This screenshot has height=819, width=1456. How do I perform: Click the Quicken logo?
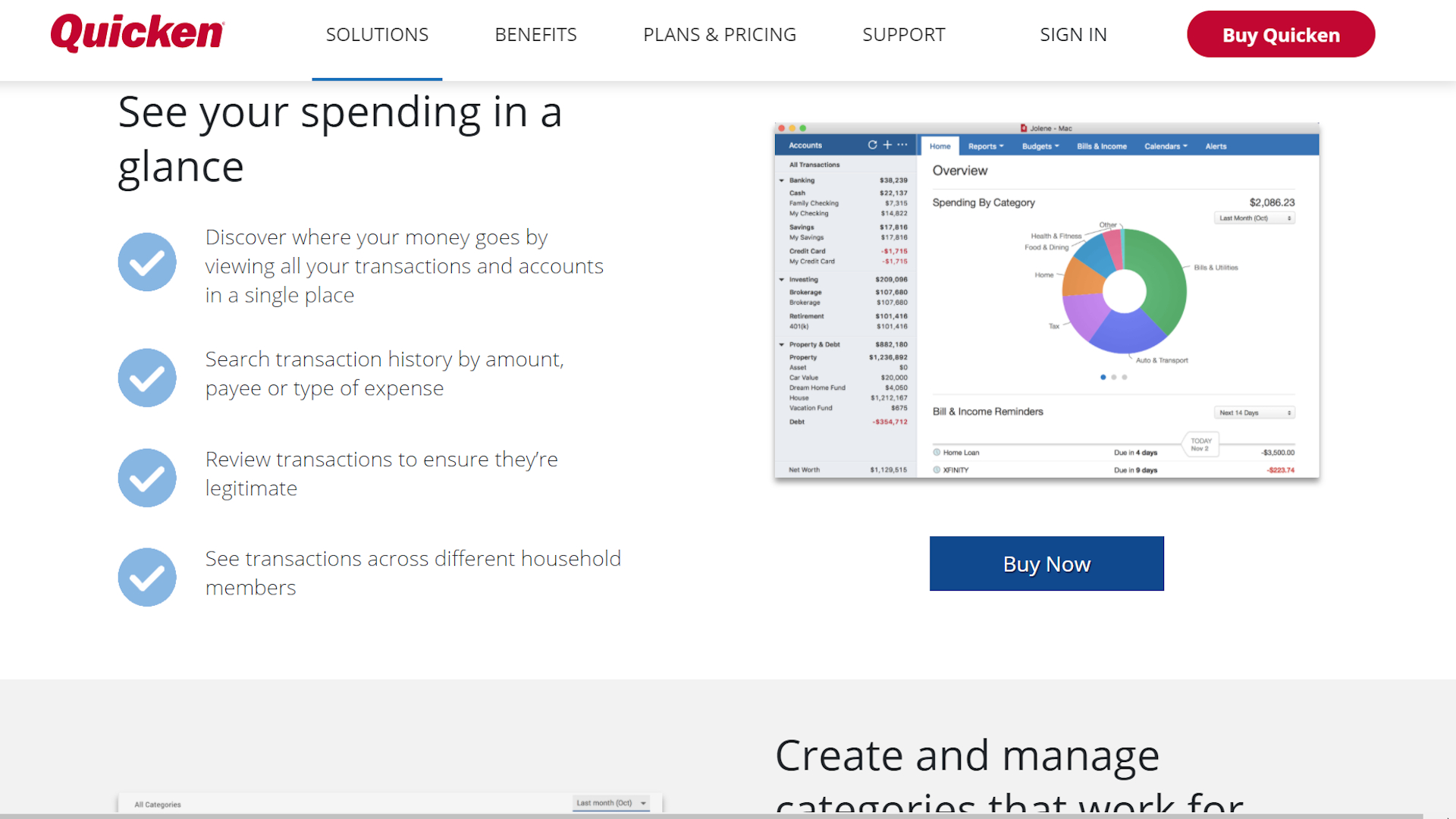137,33
